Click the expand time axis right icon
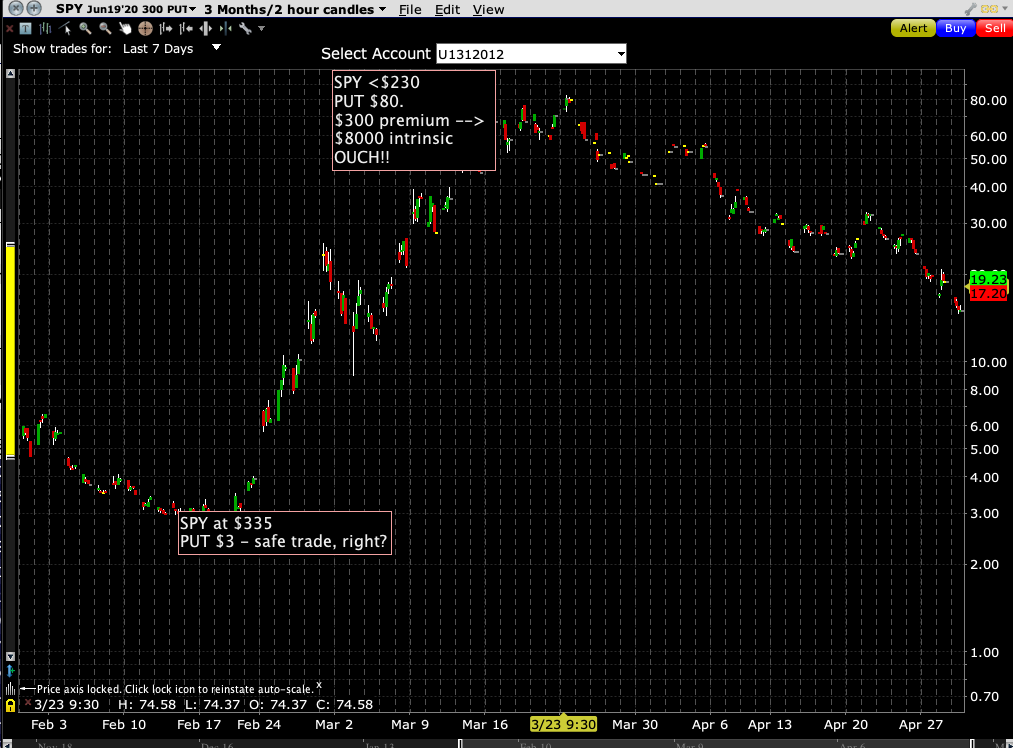1013x748 pixels. click(166, 28)
